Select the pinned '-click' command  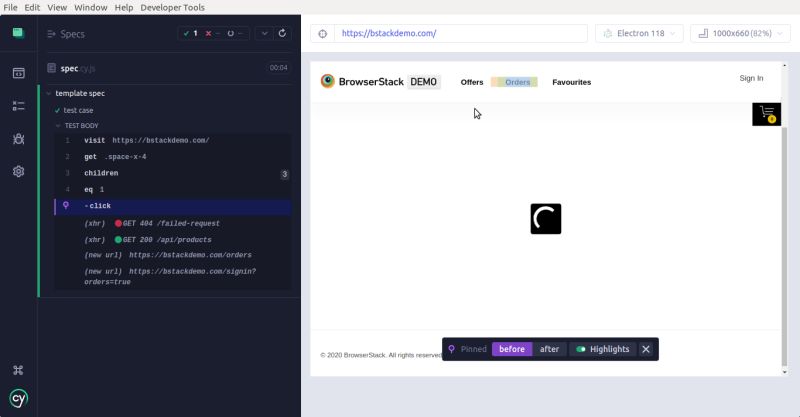pos(173,206)
